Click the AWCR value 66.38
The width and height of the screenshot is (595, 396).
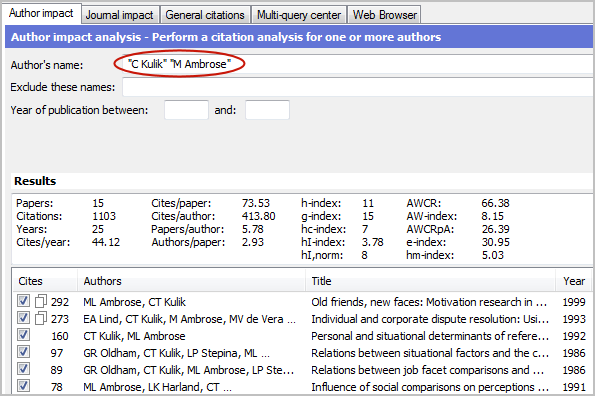pyautogui.click(x=495, y=203)
